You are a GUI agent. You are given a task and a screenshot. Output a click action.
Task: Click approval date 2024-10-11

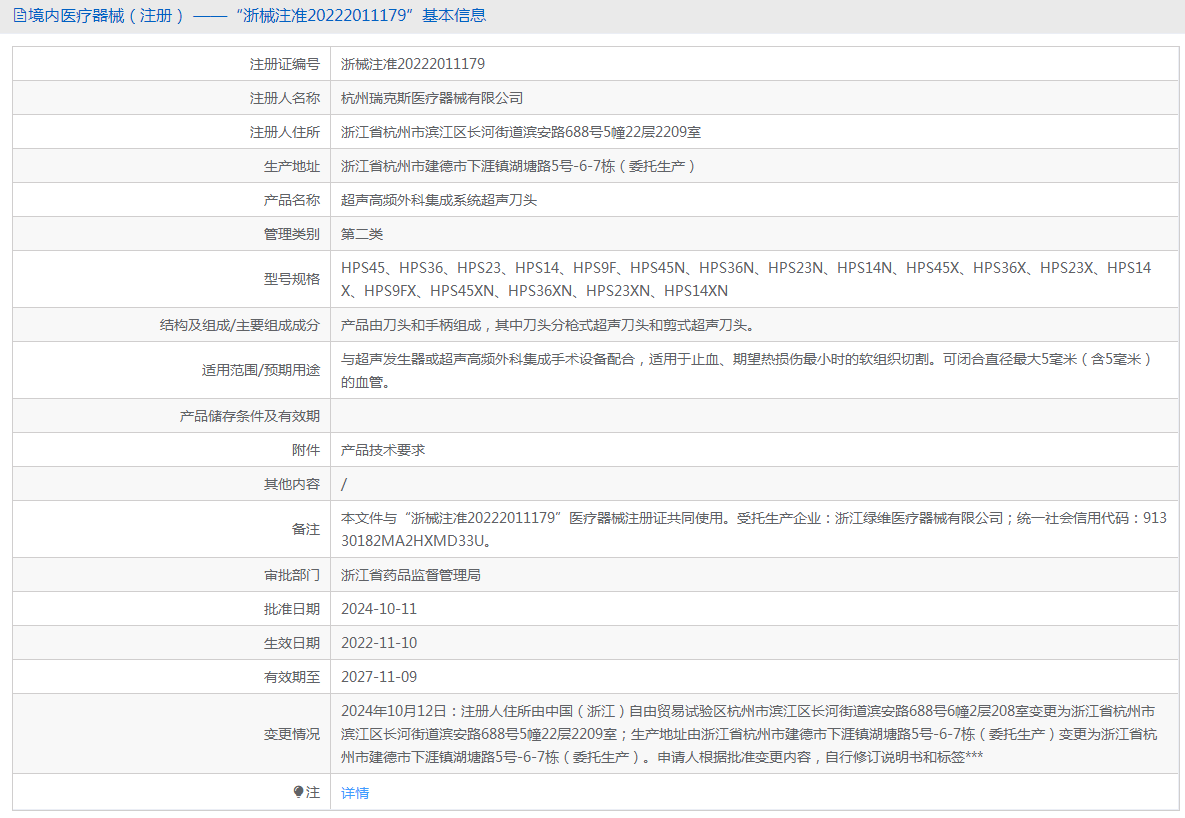click(379, 609)
